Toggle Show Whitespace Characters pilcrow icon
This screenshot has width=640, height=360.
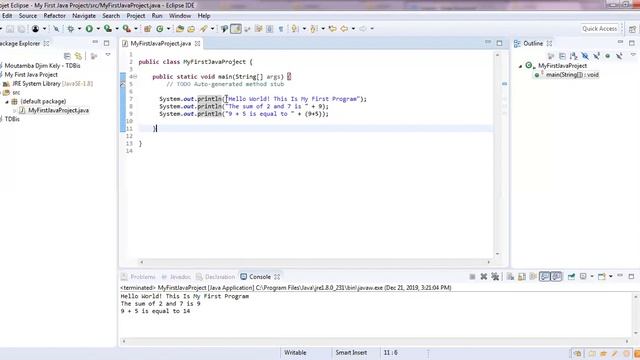click(281, 29)
